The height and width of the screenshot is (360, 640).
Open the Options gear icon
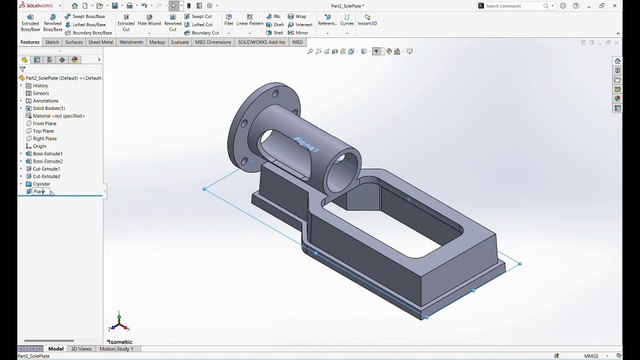210,6
